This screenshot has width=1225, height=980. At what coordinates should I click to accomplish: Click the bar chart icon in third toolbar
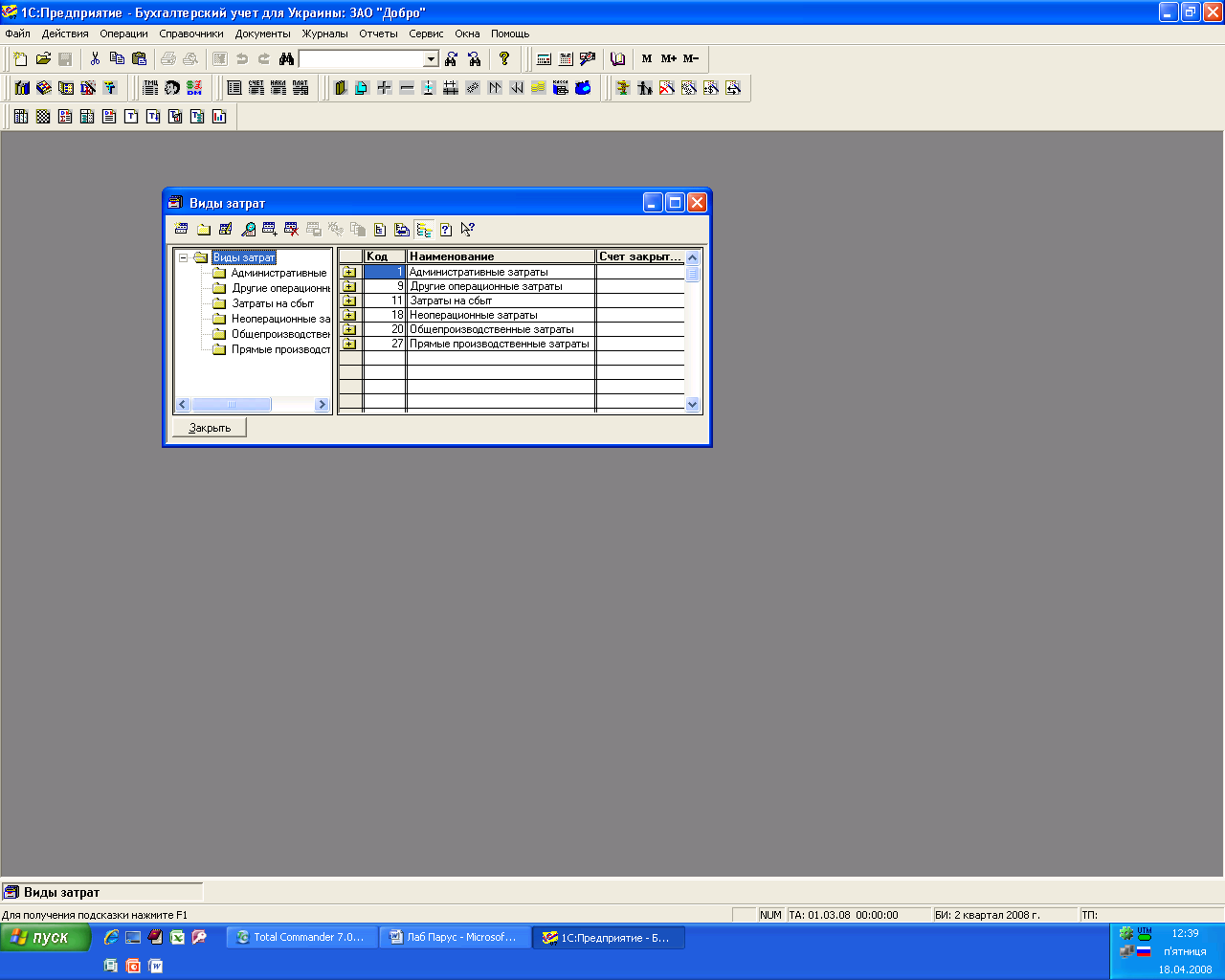(219, 116)
